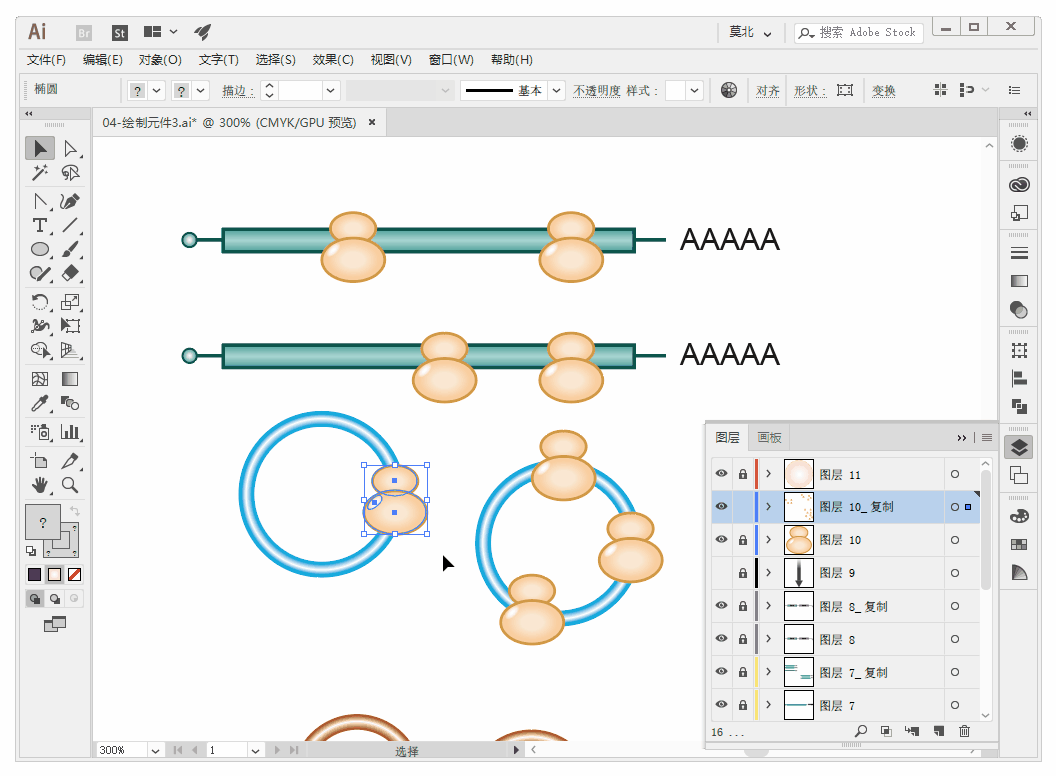This screenshot has width=1056, height=776.
Task: Select the Type tool
Action: pyautogui.click(x=40, y=226)
